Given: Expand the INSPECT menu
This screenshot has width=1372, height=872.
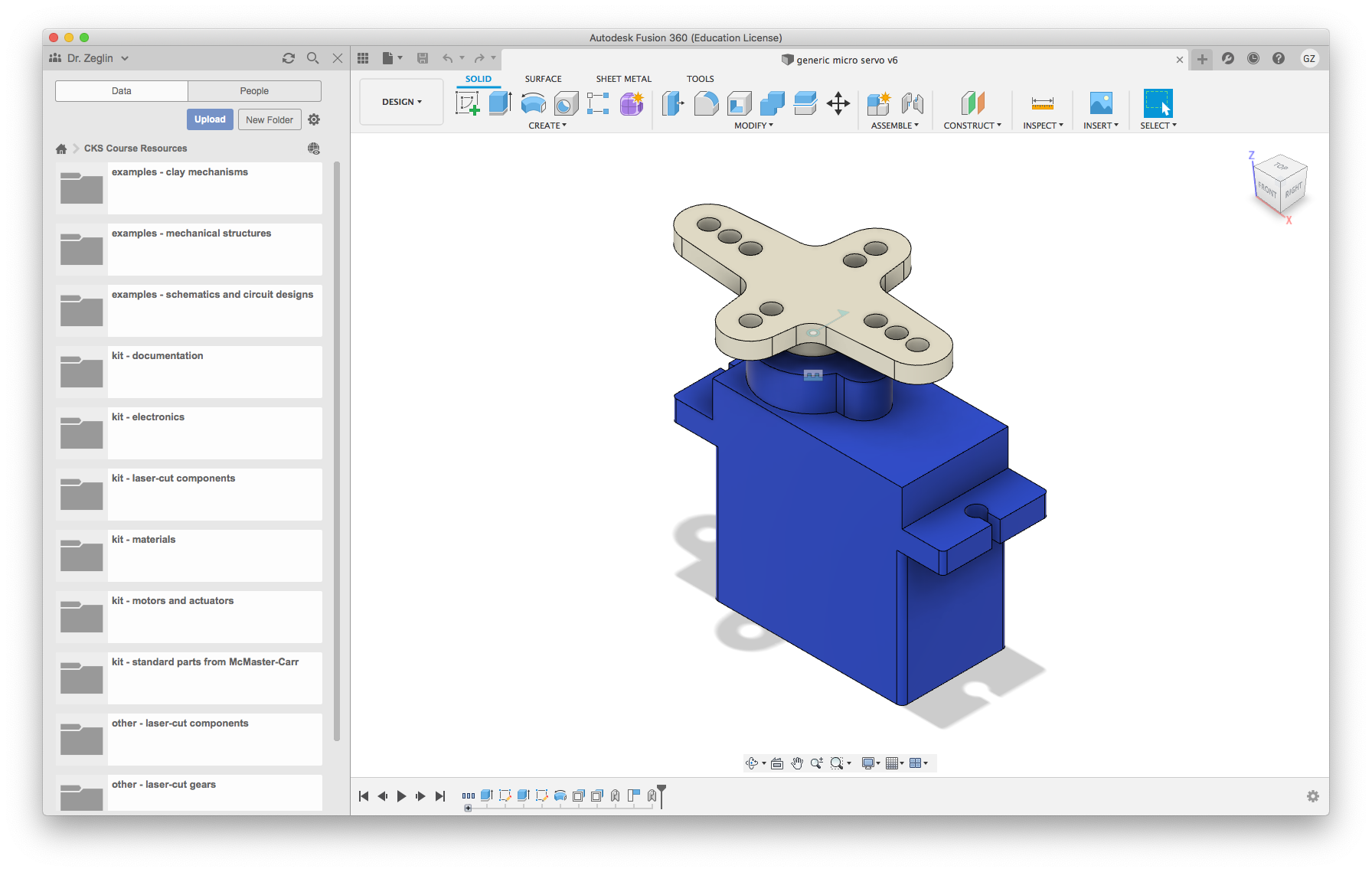Looking at the screenshot, I should coord(1043,126).
